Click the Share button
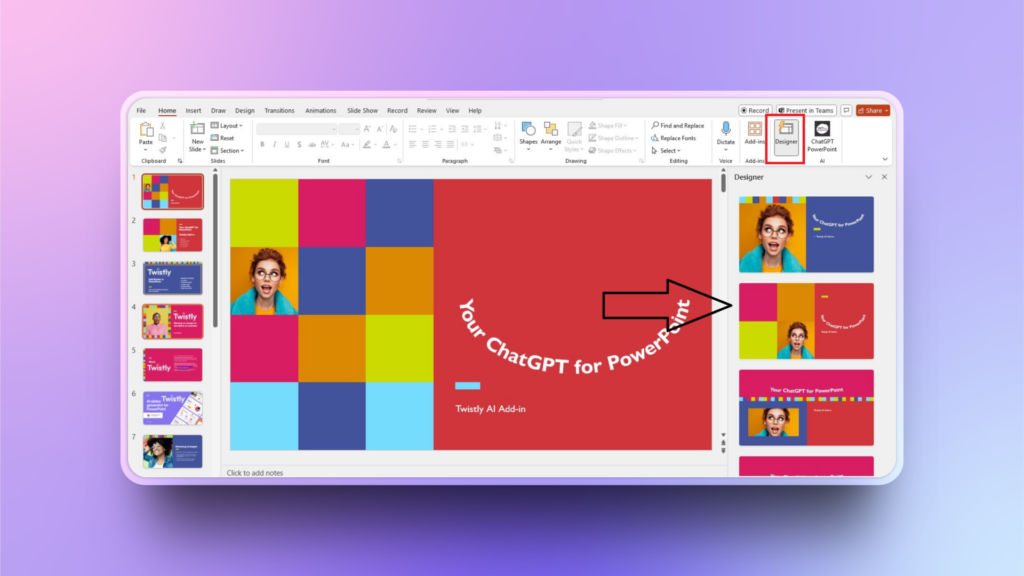This screenshot has height=576, width=1024. [x=873, y=110]
